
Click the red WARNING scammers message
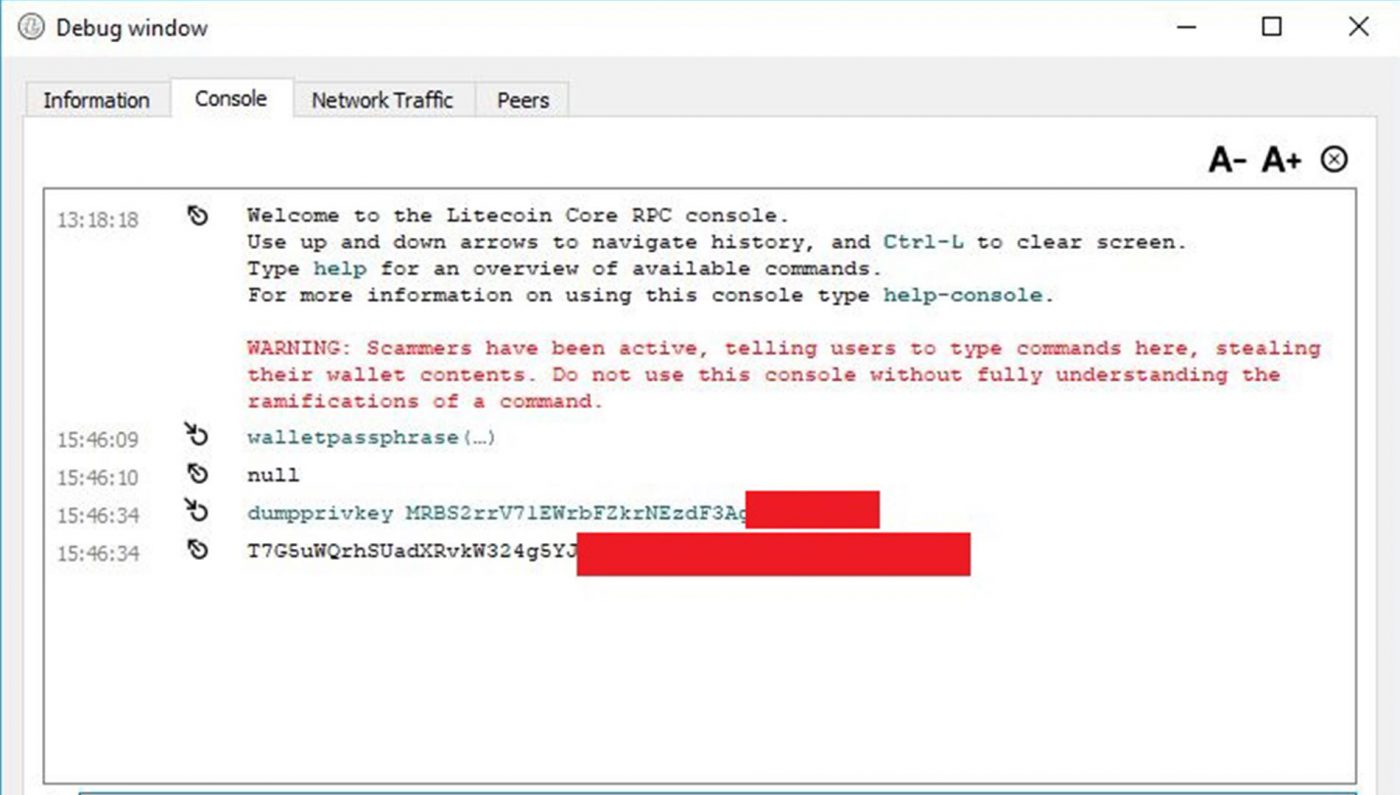[x=784, y=375]
